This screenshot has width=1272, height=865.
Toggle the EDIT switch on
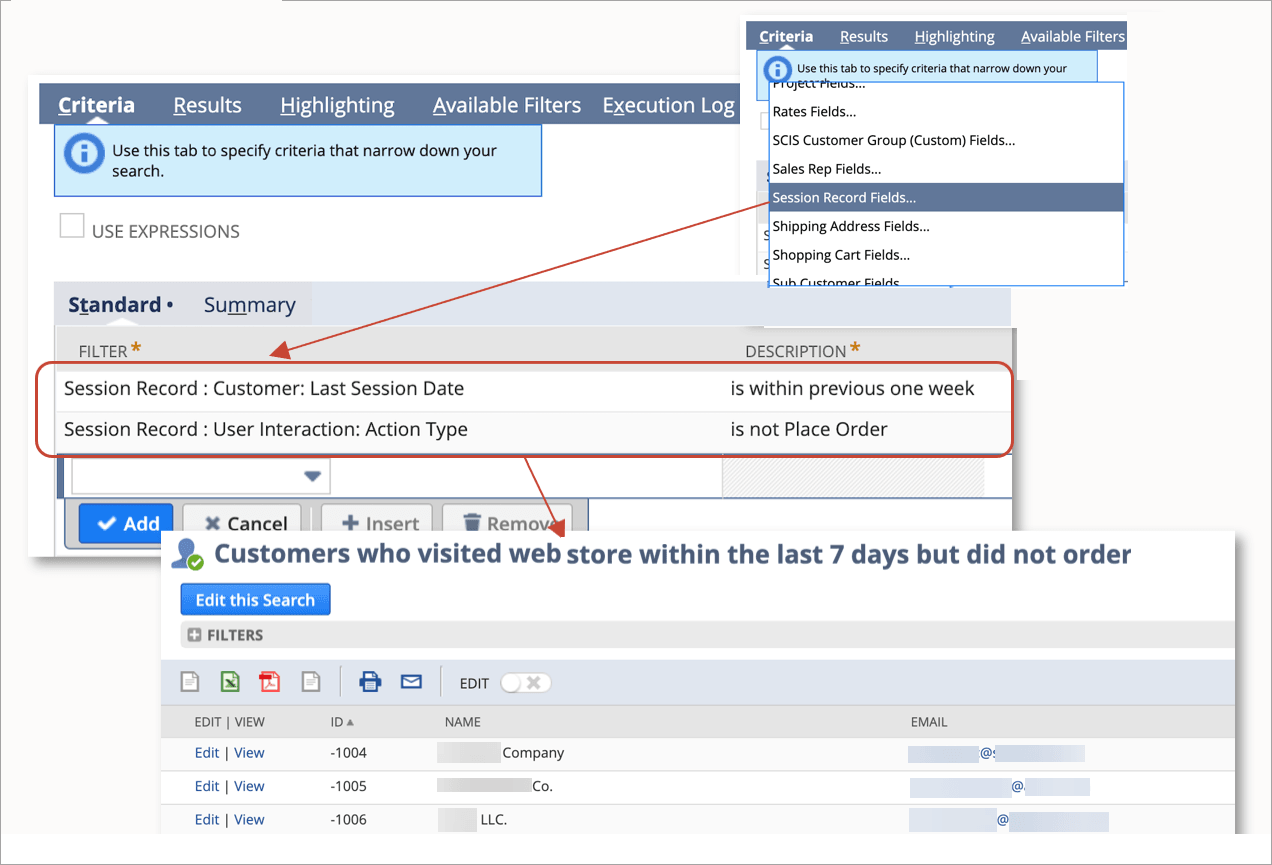(x=526, y=683)
